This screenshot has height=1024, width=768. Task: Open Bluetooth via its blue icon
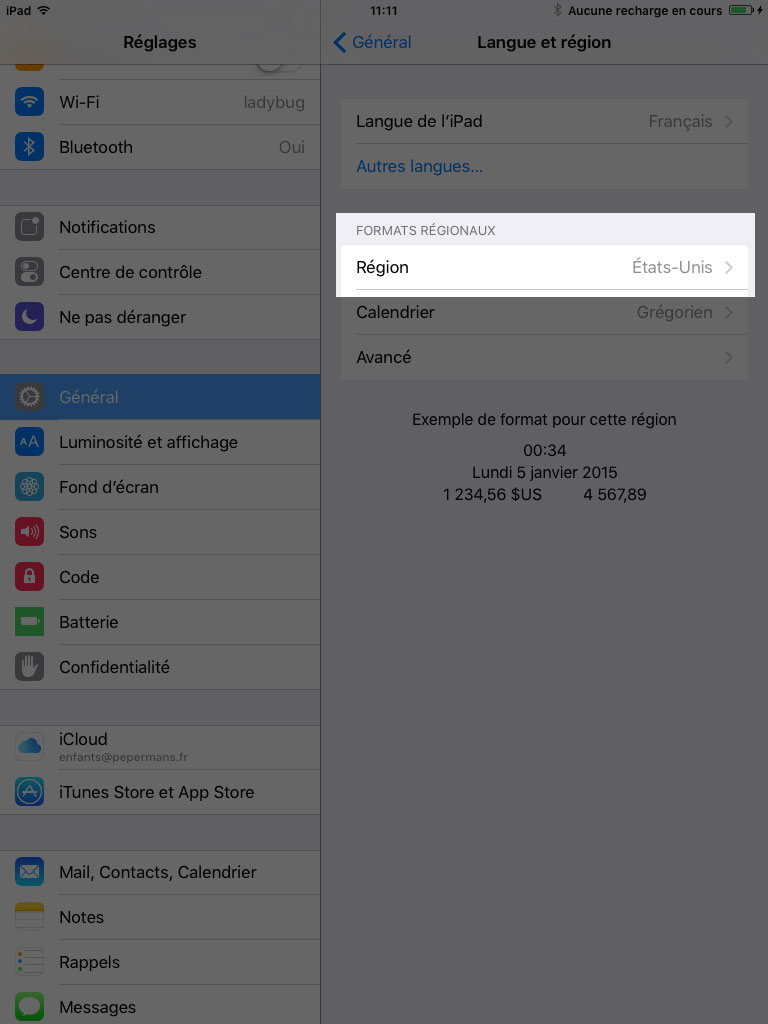(x=29, y=147)
